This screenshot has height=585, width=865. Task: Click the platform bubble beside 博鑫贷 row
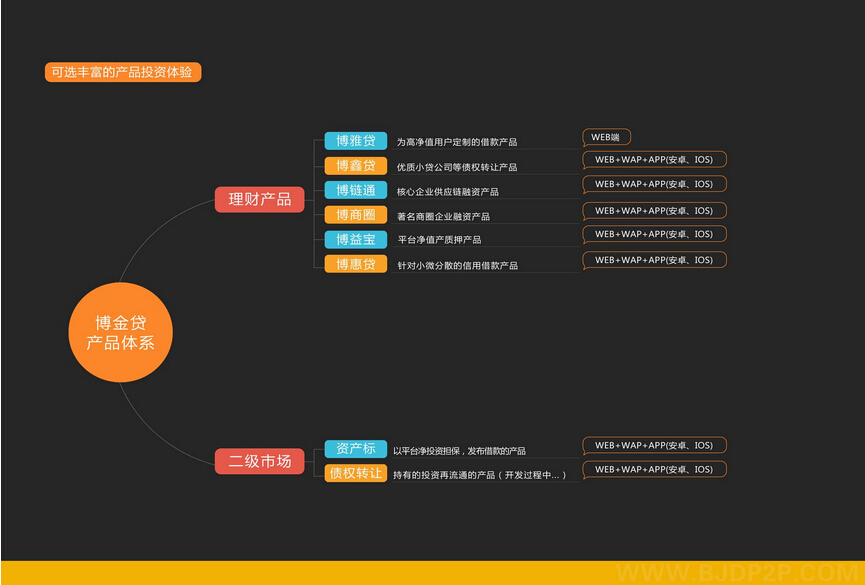click(654, 159)
